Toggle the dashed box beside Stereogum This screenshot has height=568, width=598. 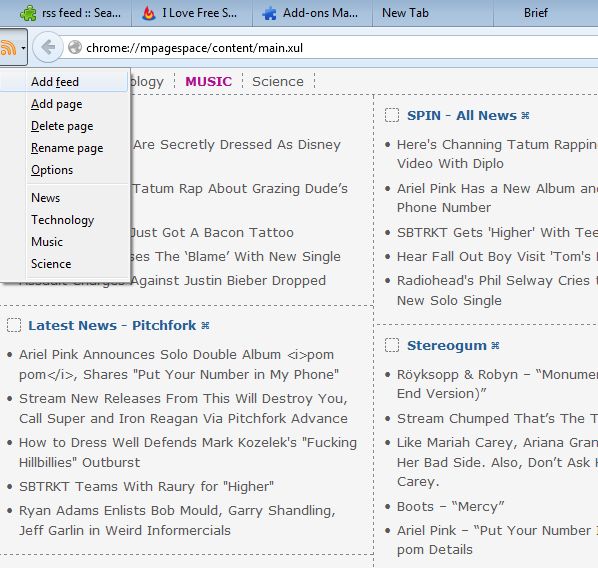[392, 345]
